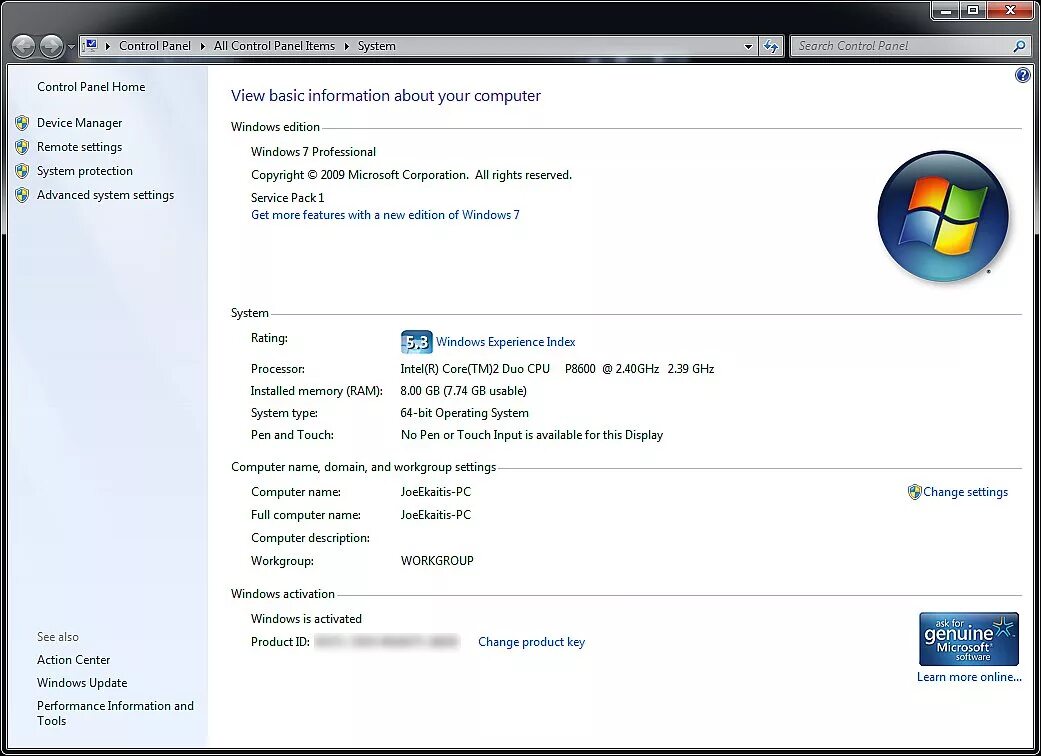
Task: Click the search magnifier icon
Action: (1020, 46)
